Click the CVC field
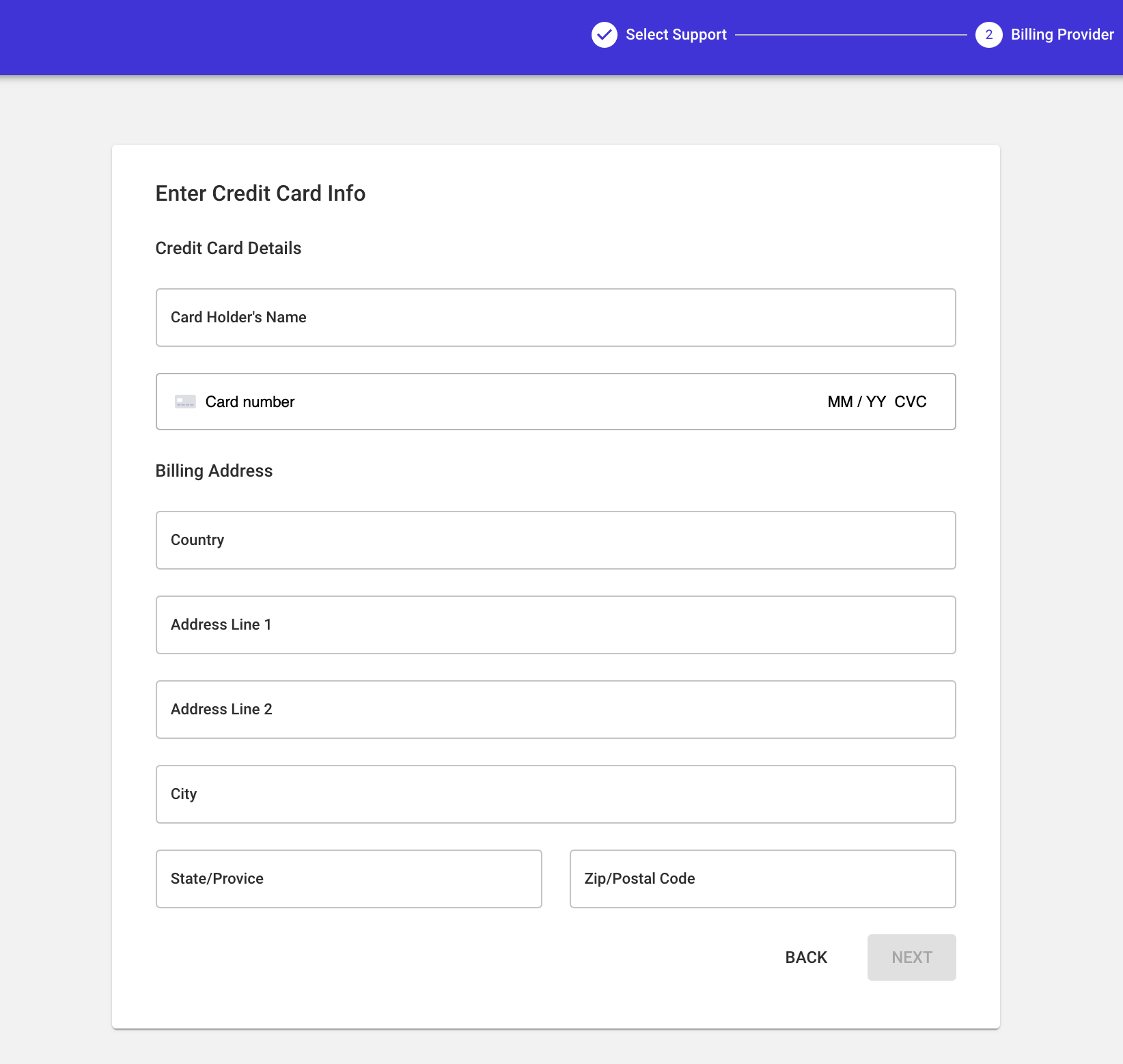This screenshot has width=1123, height=1064. coord(911,402)
